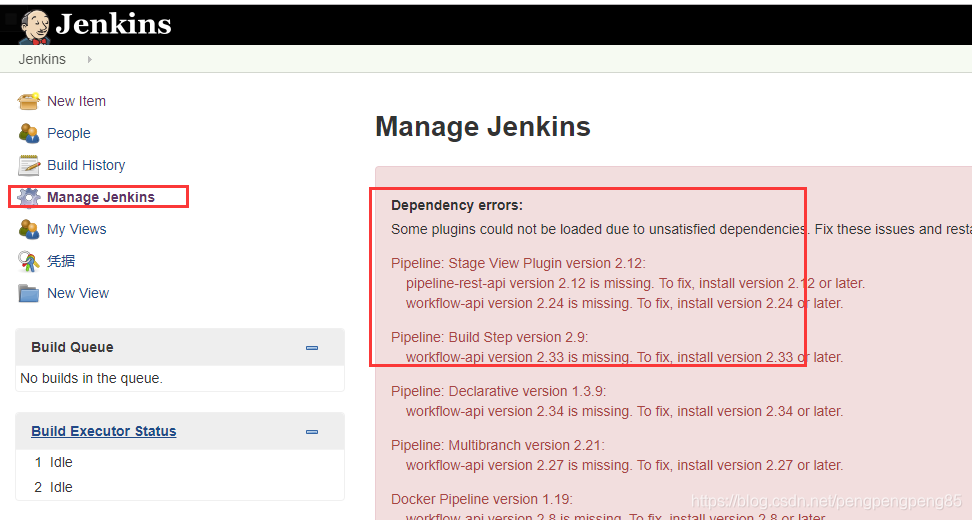
Task: Open the Manage Jenkins link
Action: [x=101, y=197]
